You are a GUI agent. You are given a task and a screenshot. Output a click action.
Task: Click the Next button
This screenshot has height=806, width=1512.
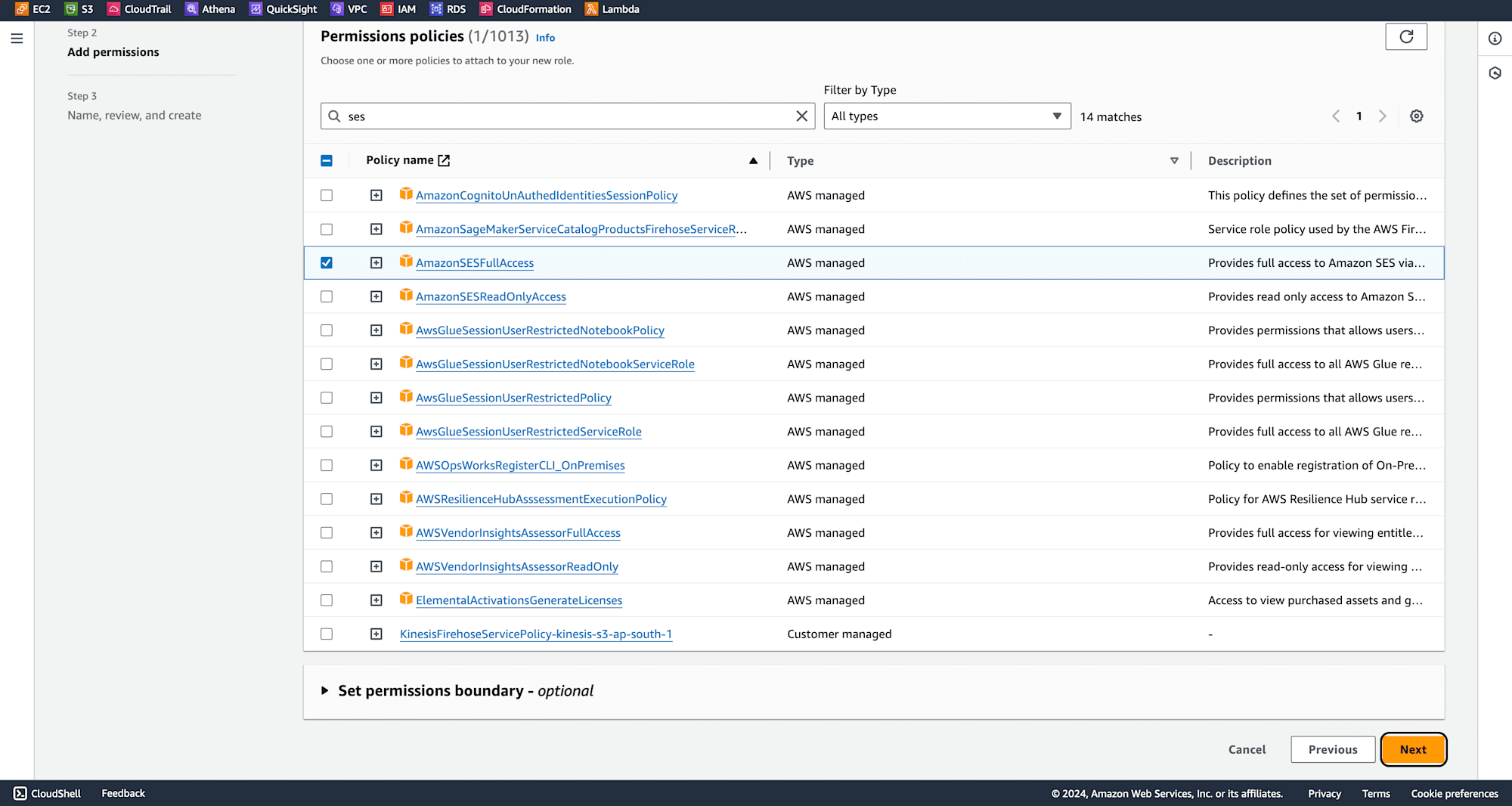[x=1413, y=749]
